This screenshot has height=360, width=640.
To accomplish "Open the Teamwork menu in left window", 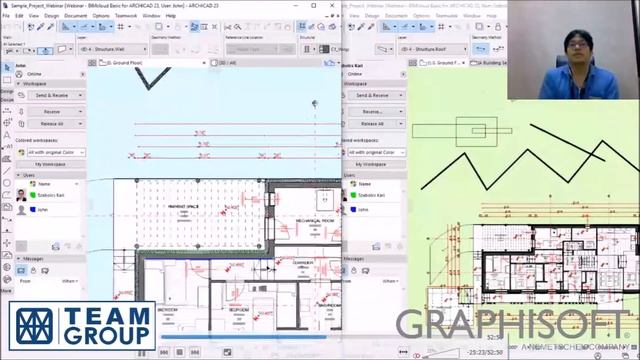I will click(x=126, y=16).
